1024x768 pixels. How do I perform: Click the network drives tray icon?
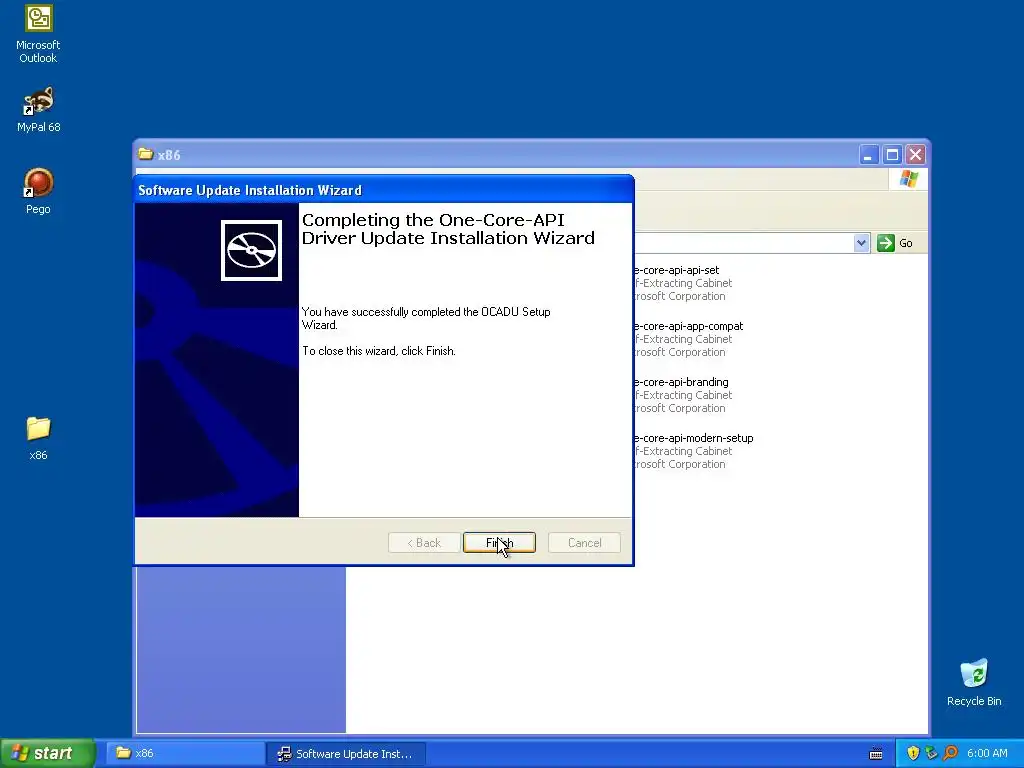(x=931, y=753)
